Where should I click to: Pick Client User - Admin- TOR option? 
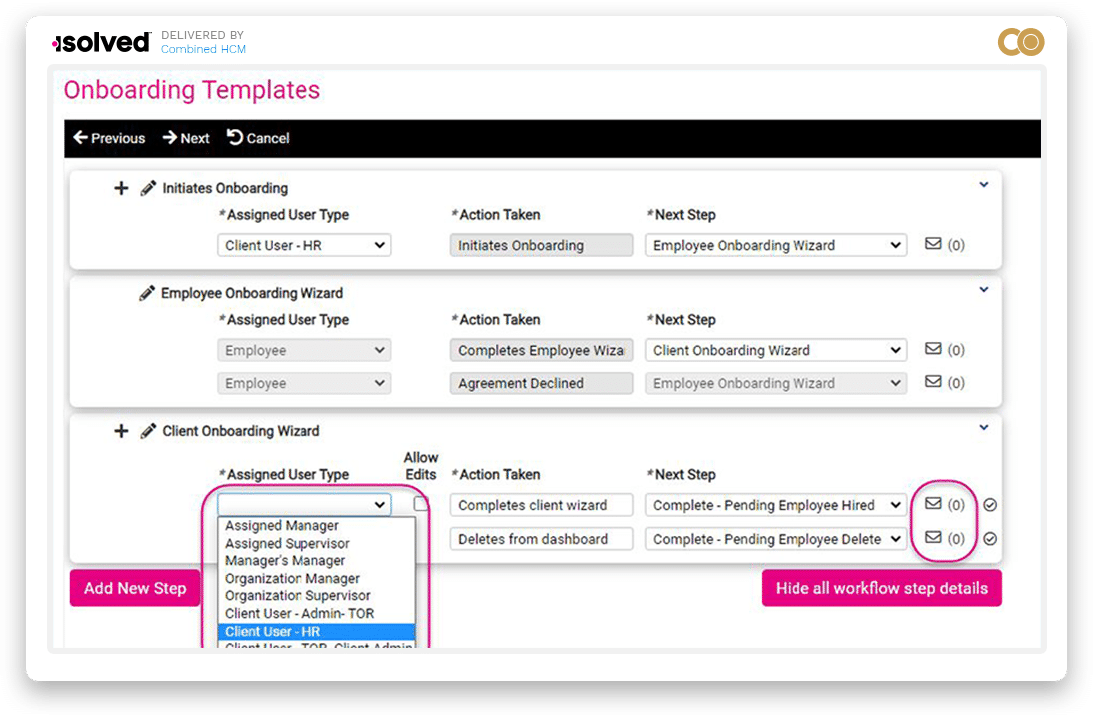click(x=316, y=614)
